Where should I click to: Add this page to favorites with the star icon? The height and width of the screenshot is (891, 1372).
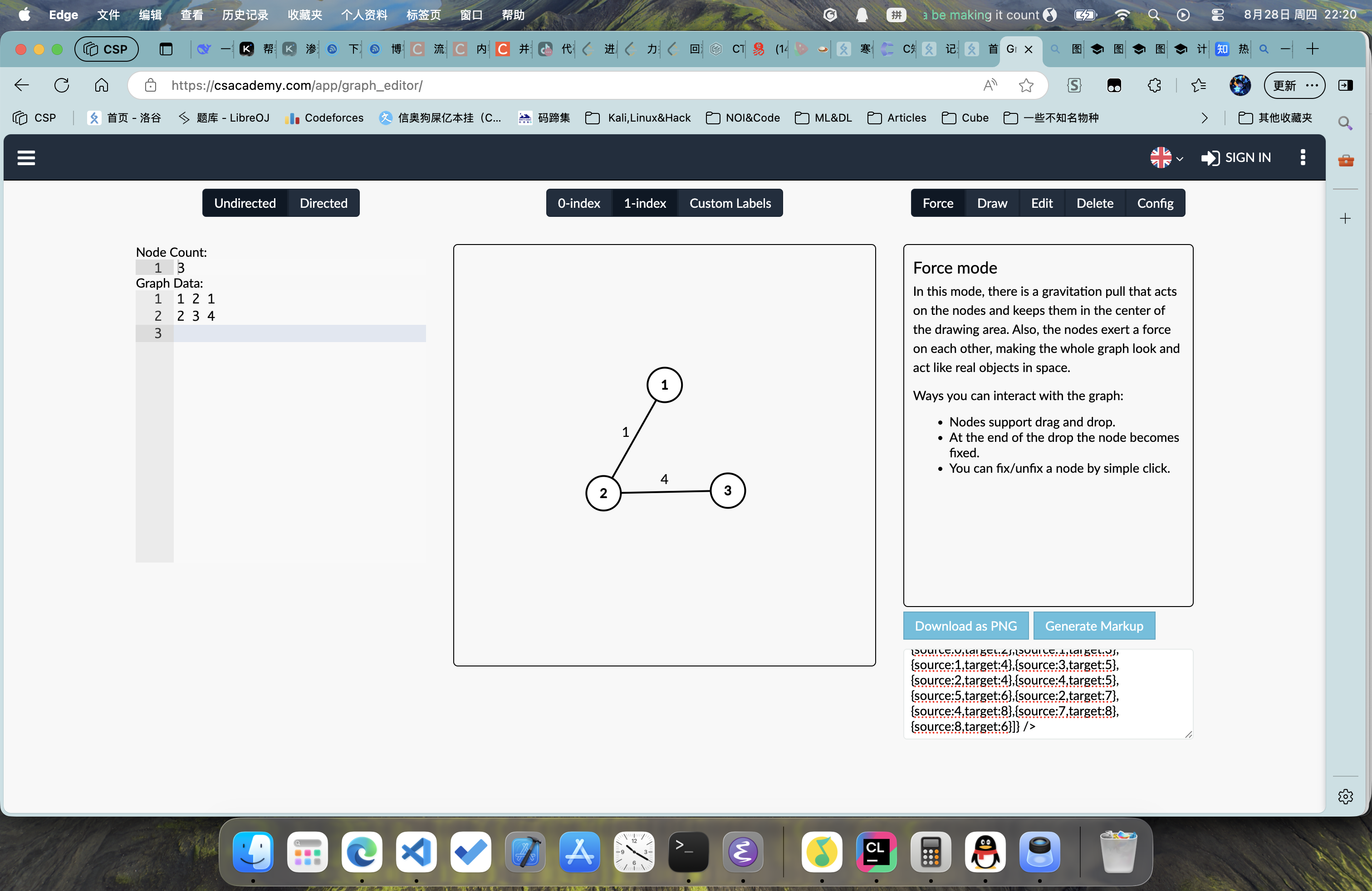click(x=1025, y=85)
